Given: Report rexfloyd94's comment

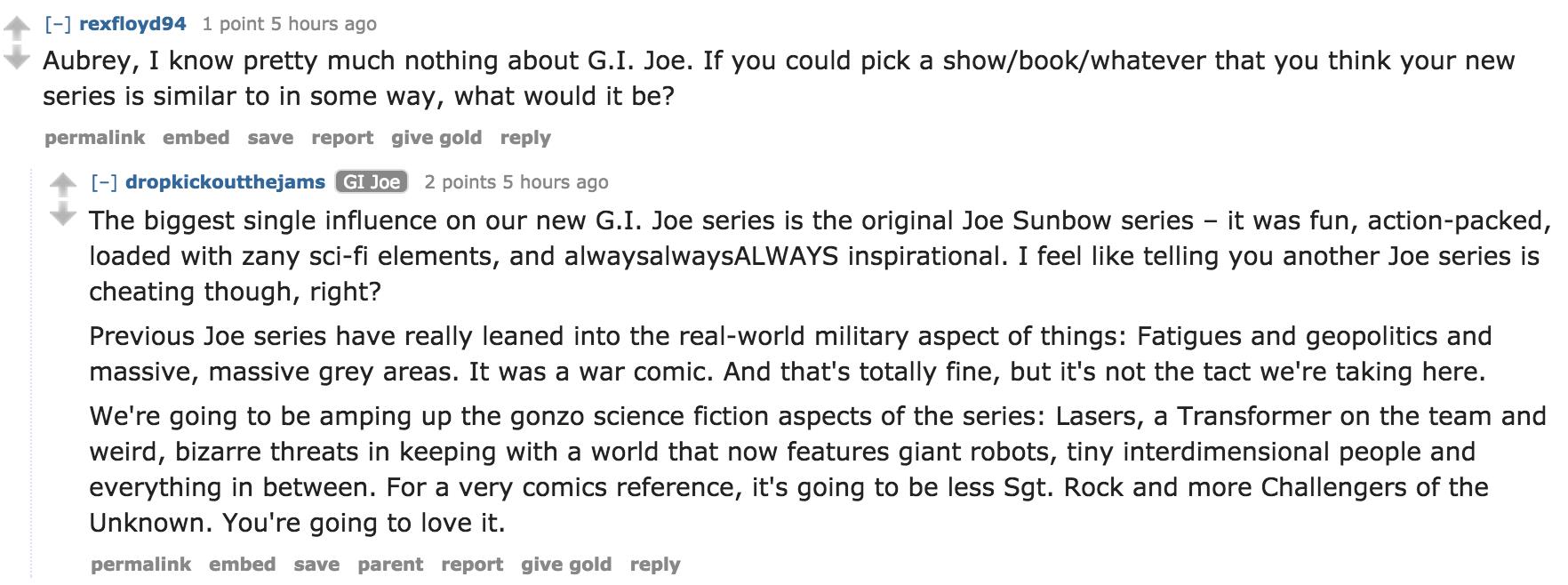Looking at the screenshot, I should pyautogui.click(x=341, y=138).
